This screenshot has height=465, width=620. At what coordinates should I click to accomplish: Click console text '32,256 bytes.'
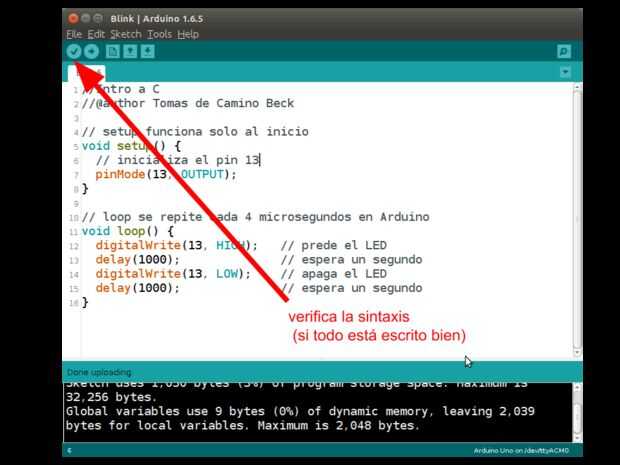[112, 397]
